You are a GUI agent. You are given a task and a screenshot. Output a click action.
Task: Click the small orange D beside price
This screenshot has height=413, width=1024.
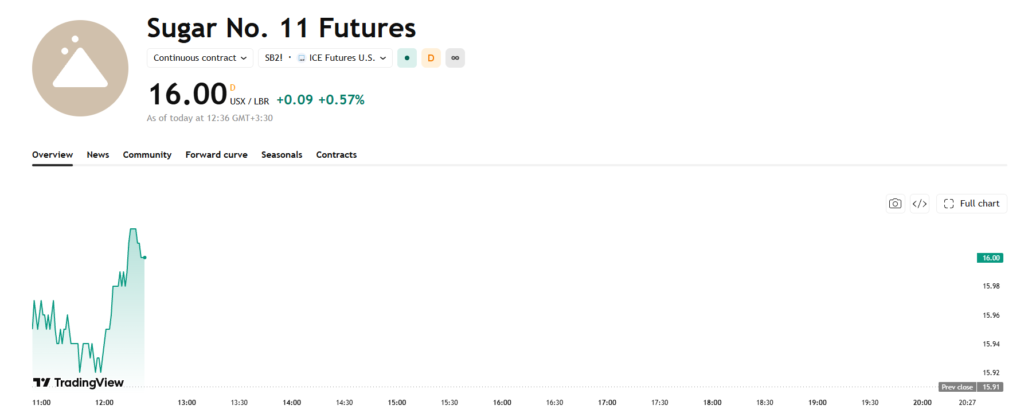(x=232, y=88)
